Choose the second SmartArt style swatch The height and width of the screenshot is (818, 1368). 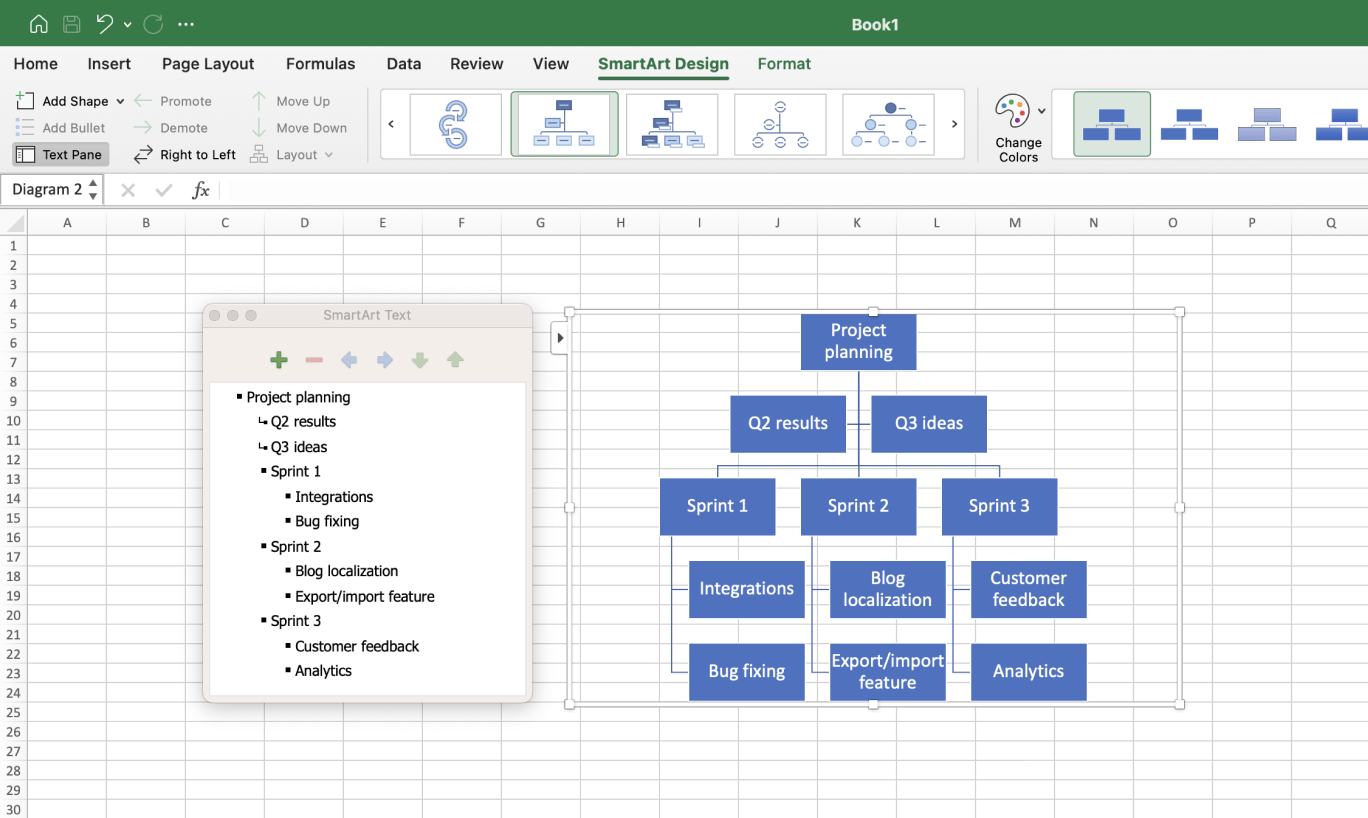click(x=1189, y=124)
